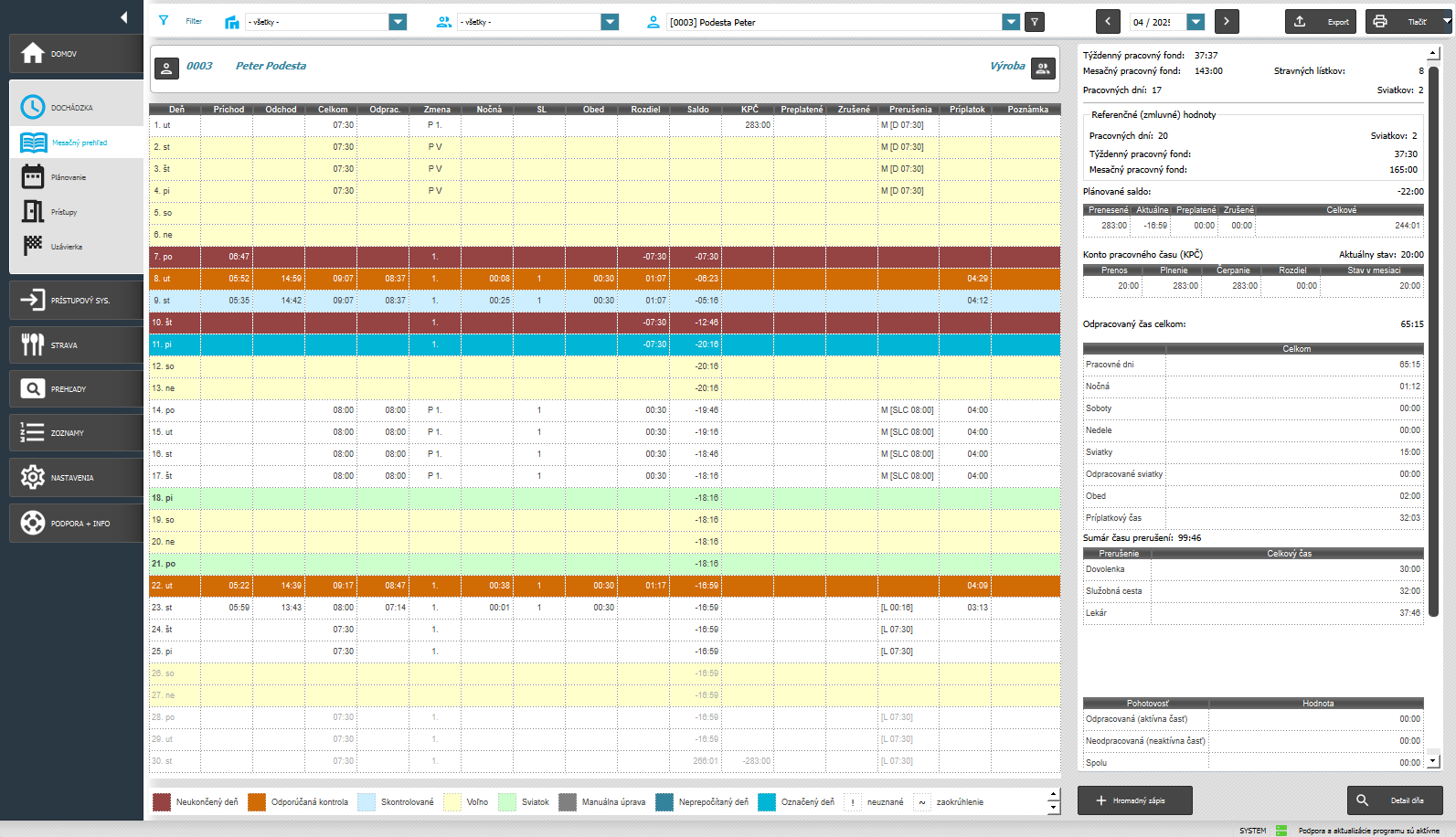This screenshot has width=1456, height=837.
Task: Click the neuznané exclamation legend icon
Action: click(x=853, y=802)
